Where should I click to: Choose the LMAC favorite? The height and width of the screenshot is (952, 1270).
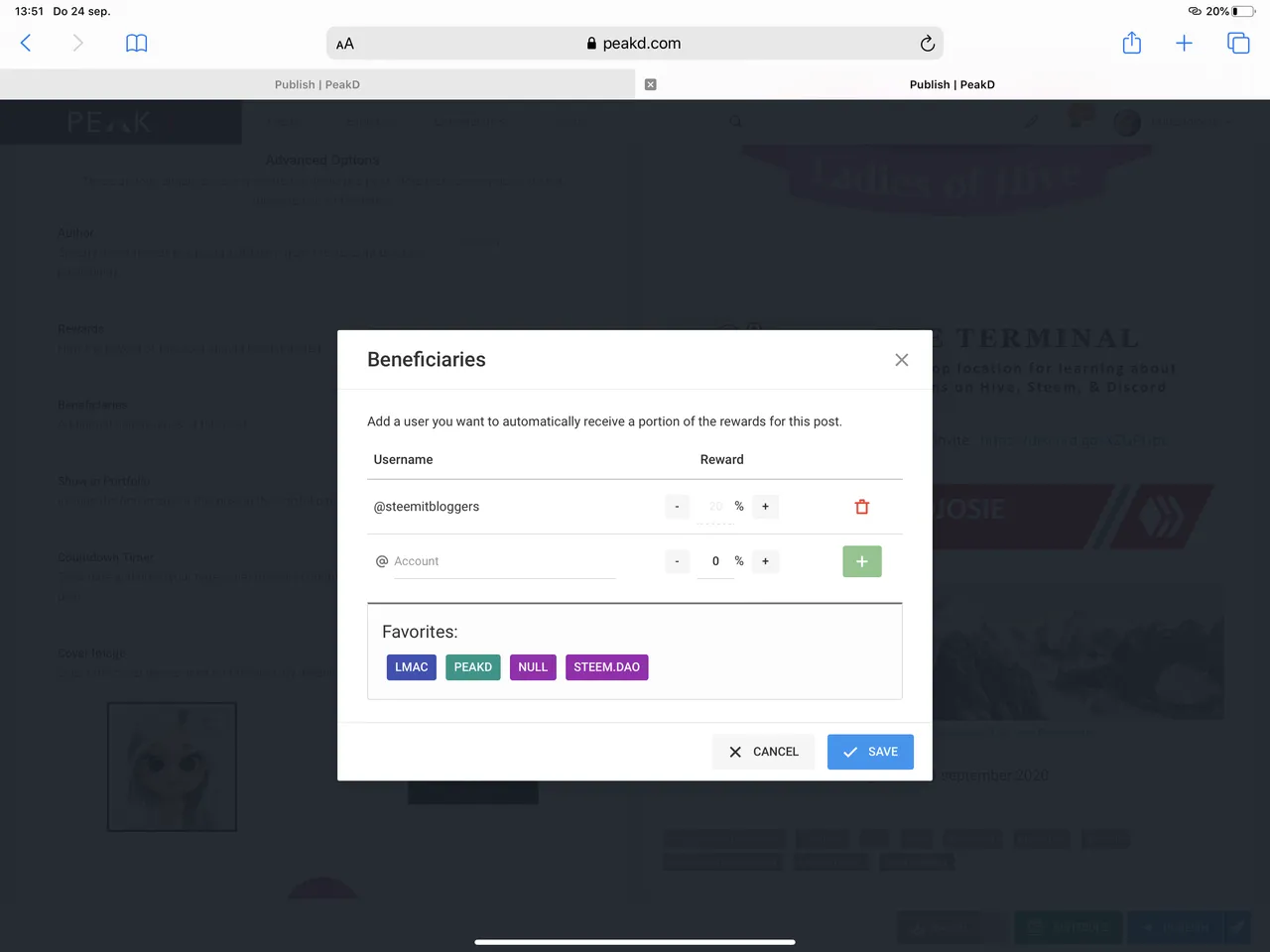(412, 667)
